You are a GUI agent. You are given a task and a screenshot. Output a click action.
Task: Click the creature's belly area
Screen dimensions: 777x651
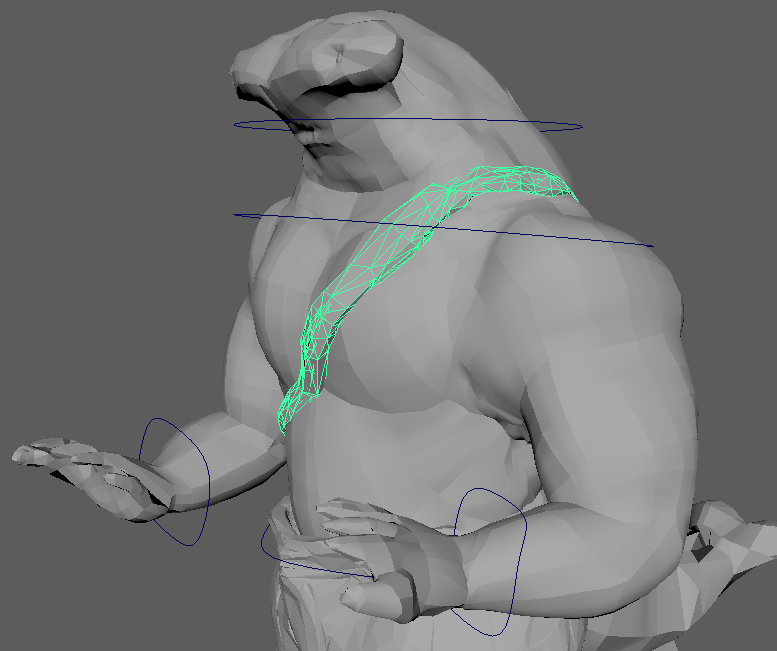tap(400, 450)
